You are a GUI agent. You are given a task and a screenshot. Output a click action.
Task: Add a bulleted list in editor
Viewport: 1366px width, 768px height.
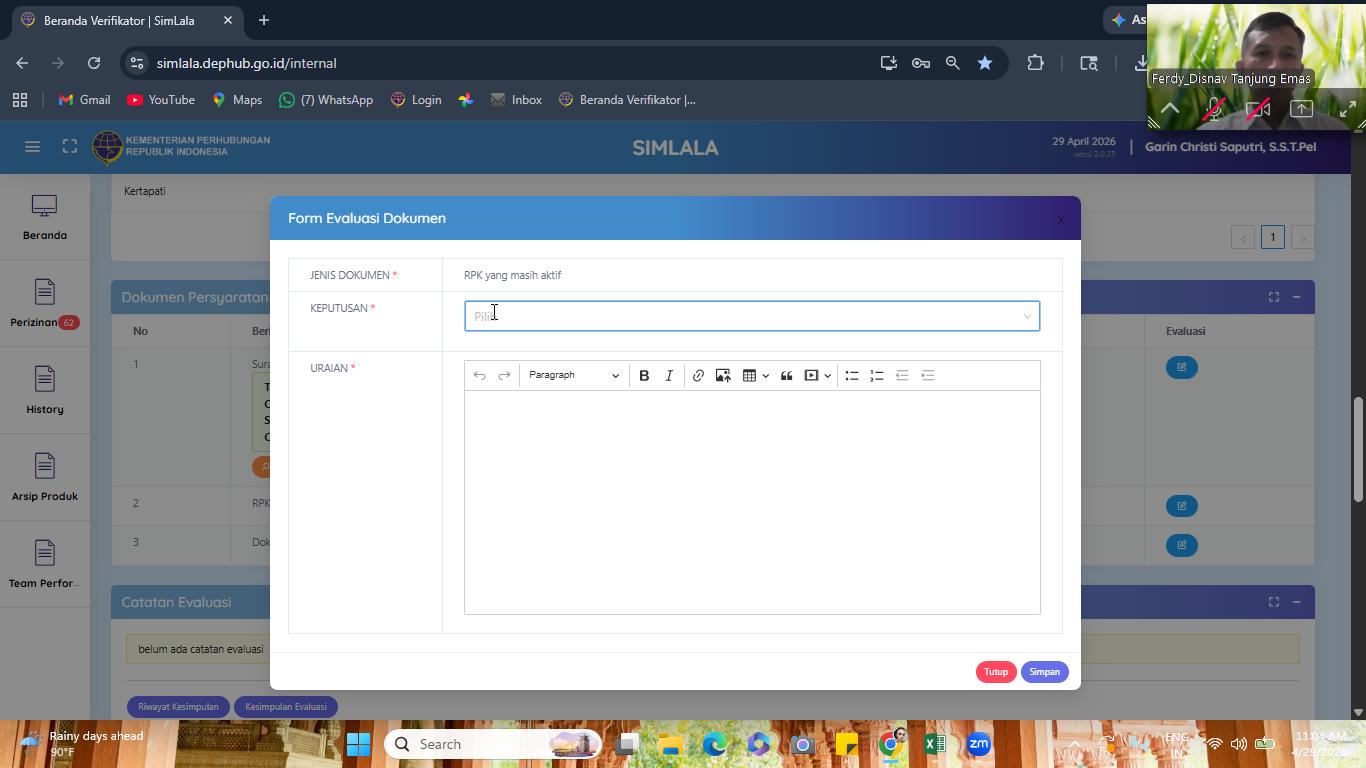pyautogui.click(x=852, y=376)
